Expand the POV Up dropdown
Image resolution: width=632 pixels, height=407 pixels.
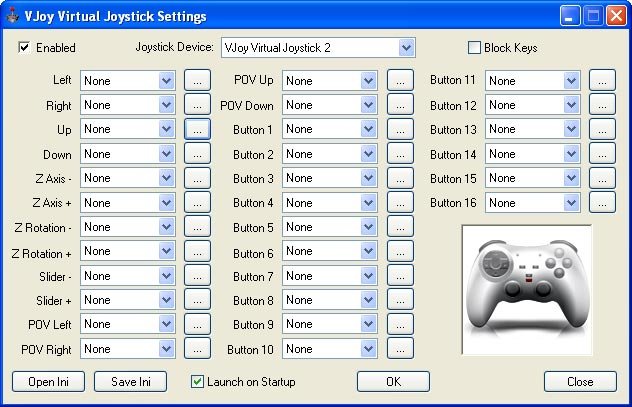pos(330,81)
